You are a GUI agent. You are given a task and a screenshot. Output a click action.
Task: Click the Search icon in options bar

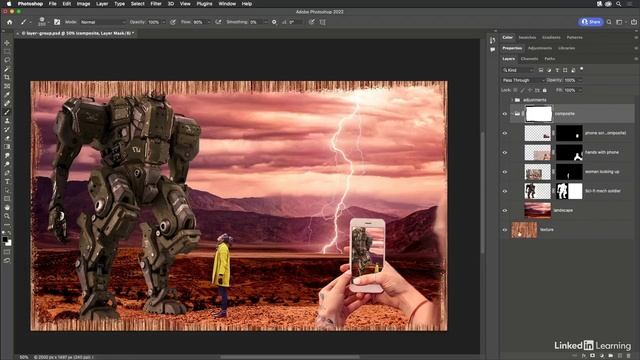[609, 22]
